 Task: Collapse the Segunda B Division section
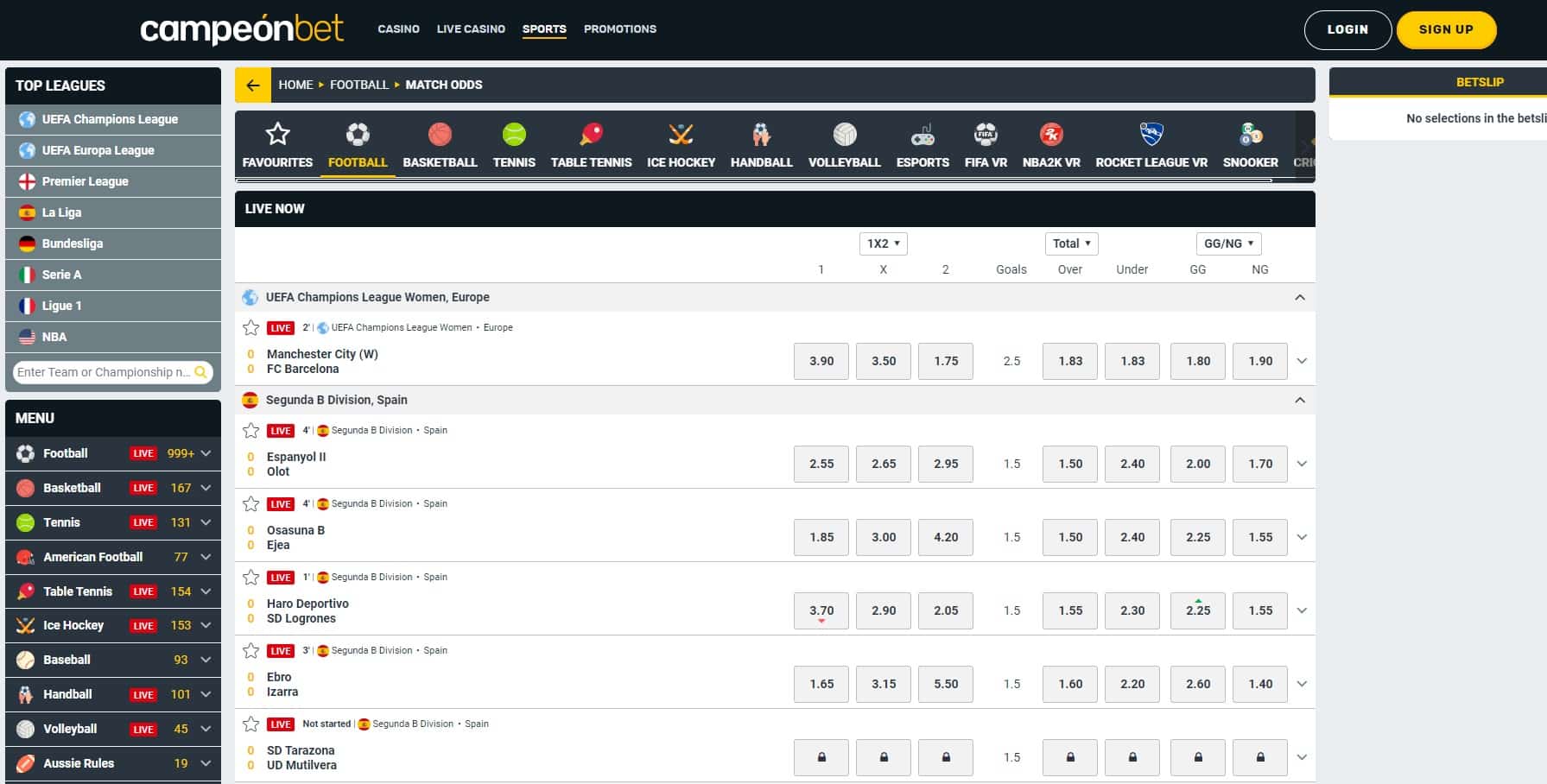(x=1300, y=400)
